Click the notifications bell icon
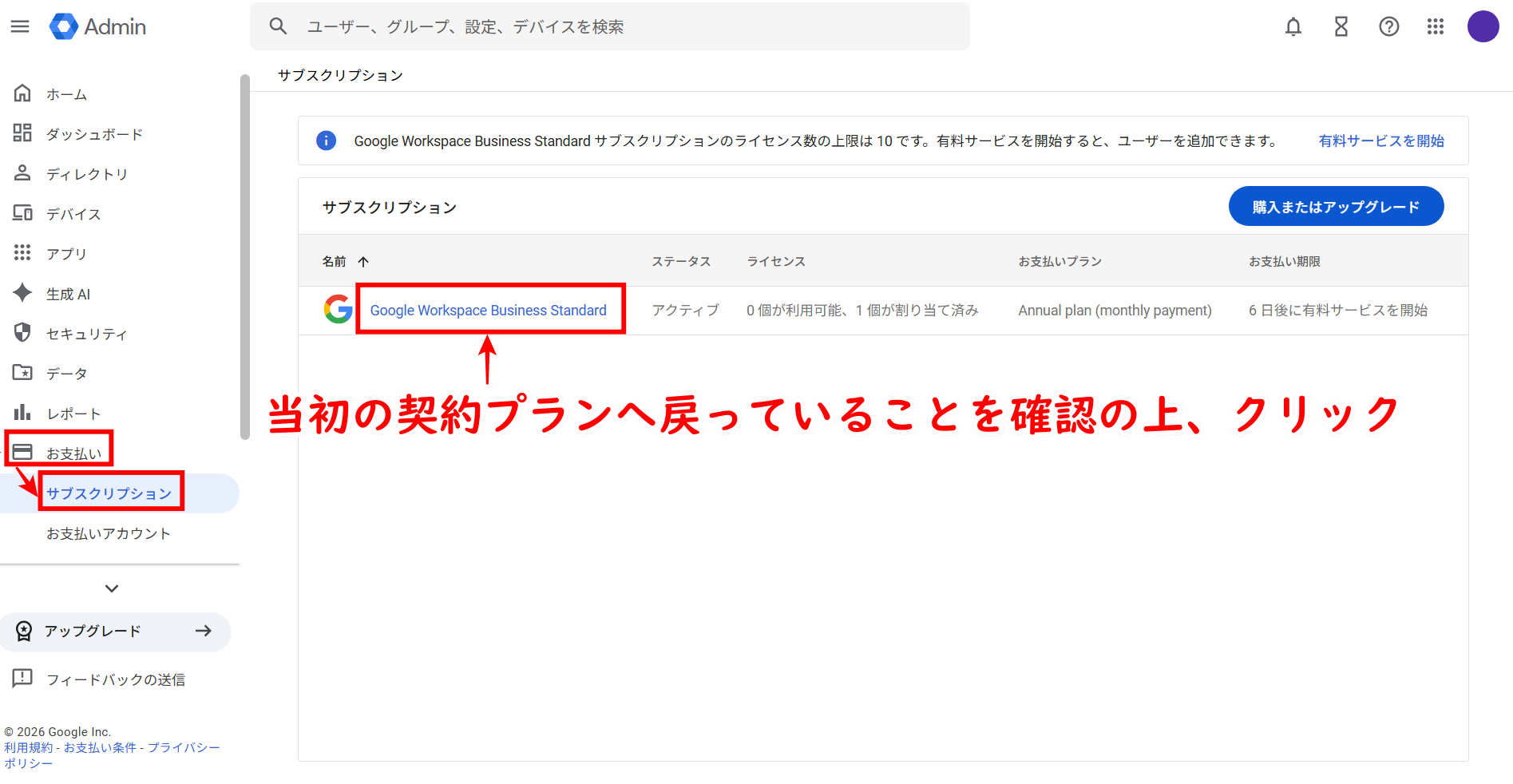 pos(1293,26)
